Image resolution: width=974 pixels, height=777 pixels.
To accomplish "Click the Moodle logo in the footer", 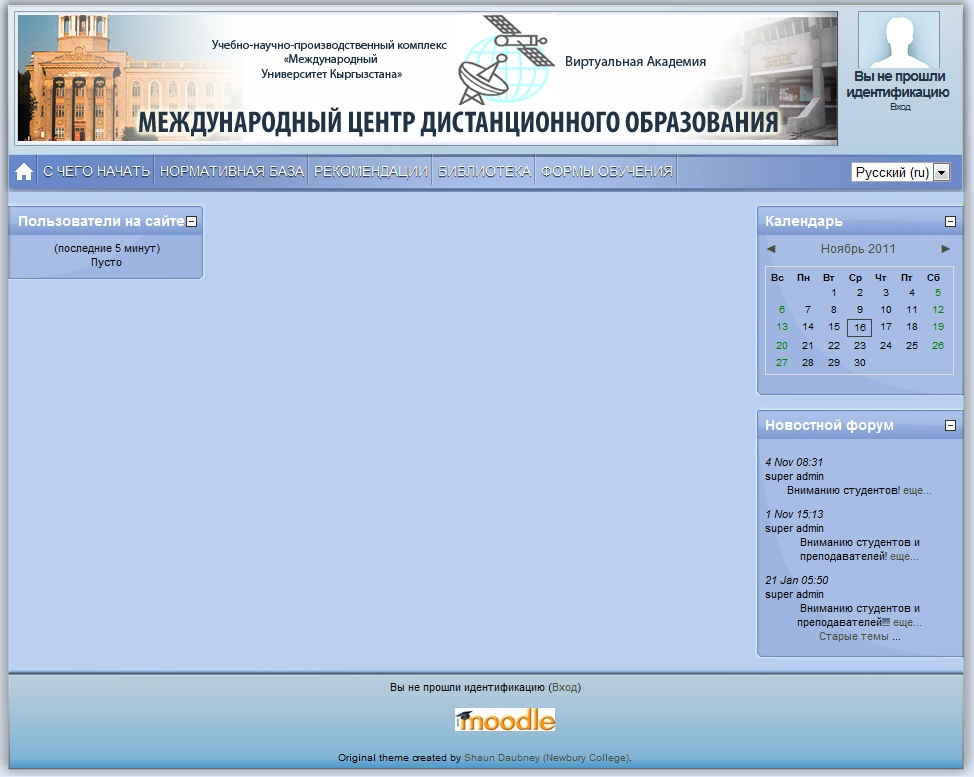I will [503, 719].
